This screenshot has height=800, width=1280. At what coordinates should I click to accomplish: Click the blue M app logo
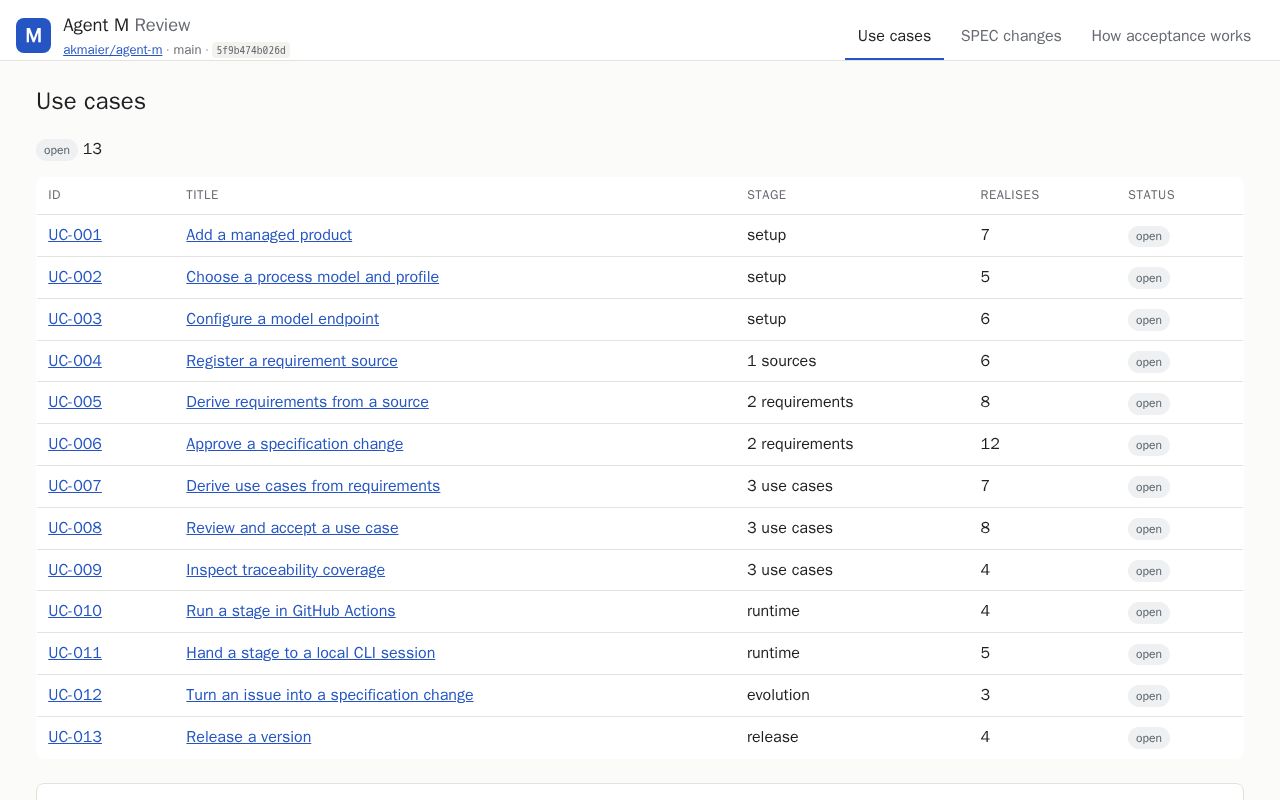pos(33,36)
